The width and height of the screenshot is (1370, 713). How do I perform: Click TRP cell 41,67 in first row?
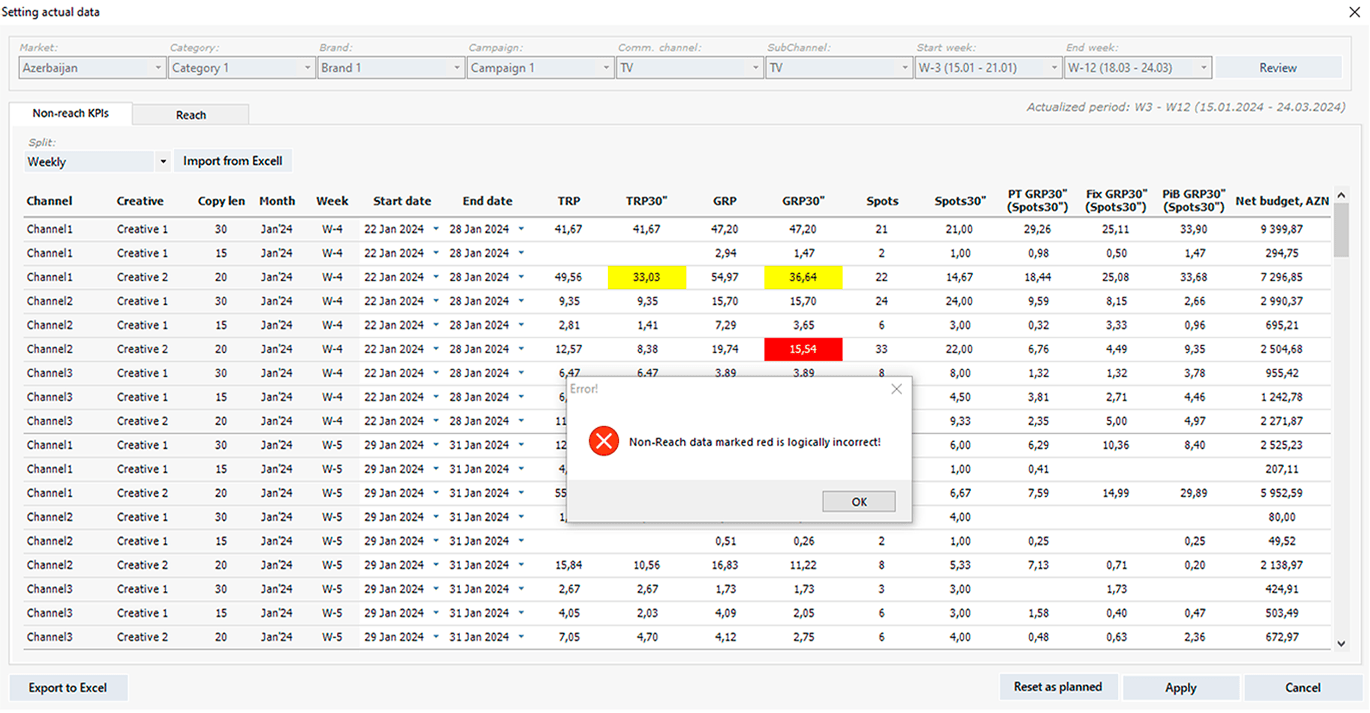(569, 229)
